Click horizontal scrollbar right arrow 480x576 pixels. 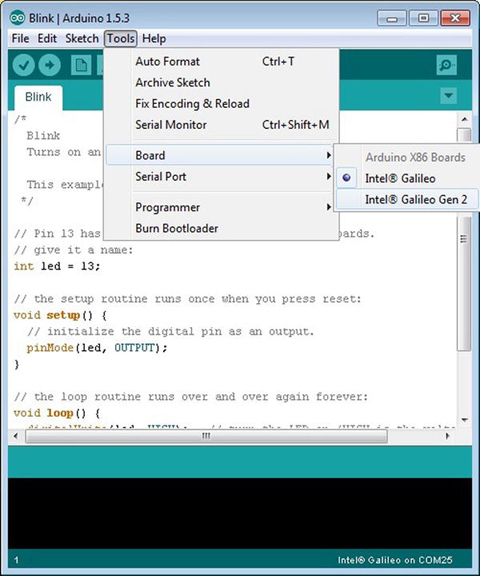click(x=447, y=436)
